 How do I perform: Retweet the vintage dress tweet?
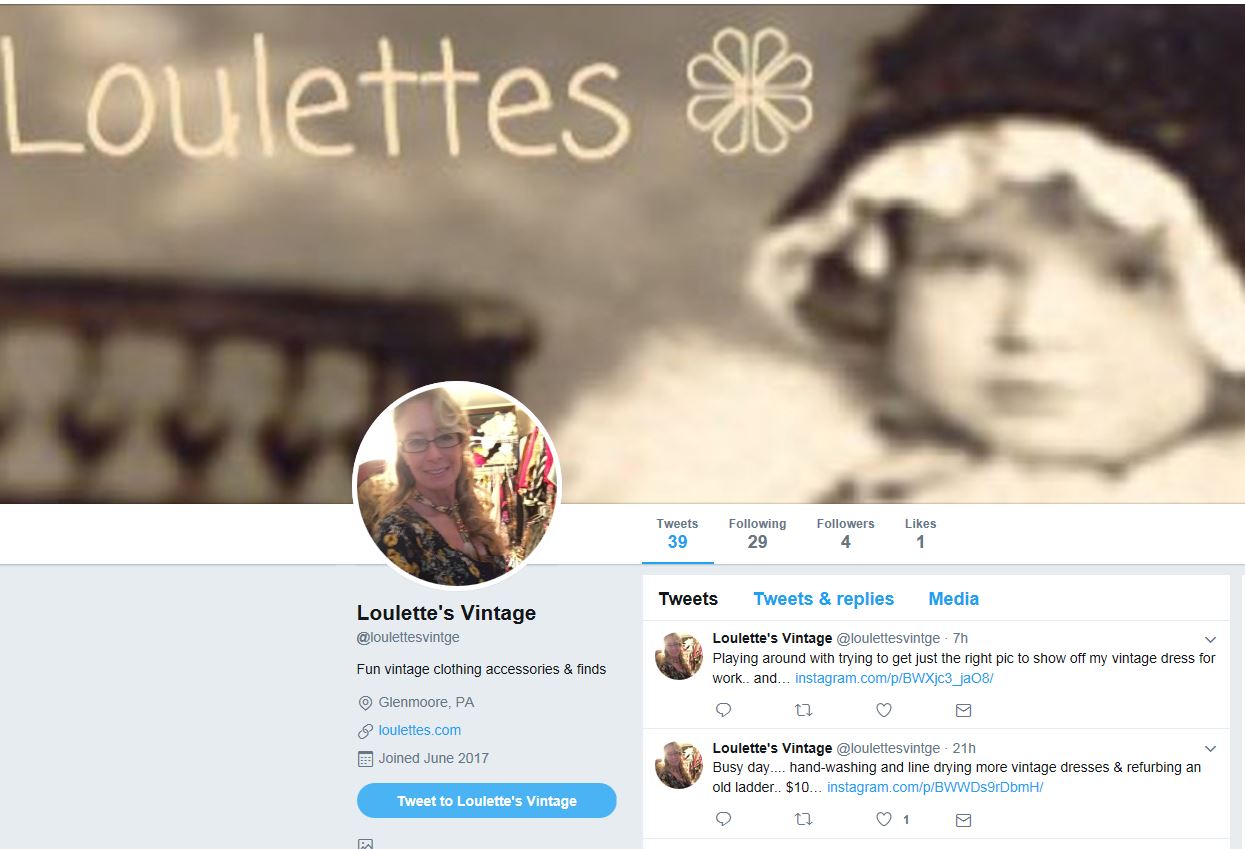click(803, 710)
